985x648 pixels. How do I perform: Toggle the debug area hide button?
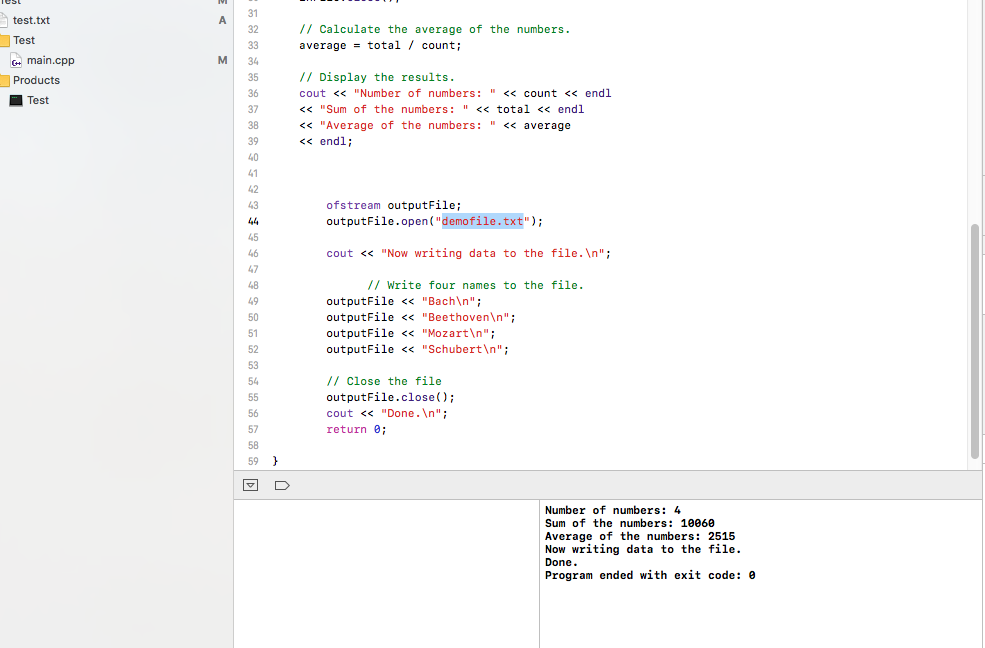click(x=250, y=485)
